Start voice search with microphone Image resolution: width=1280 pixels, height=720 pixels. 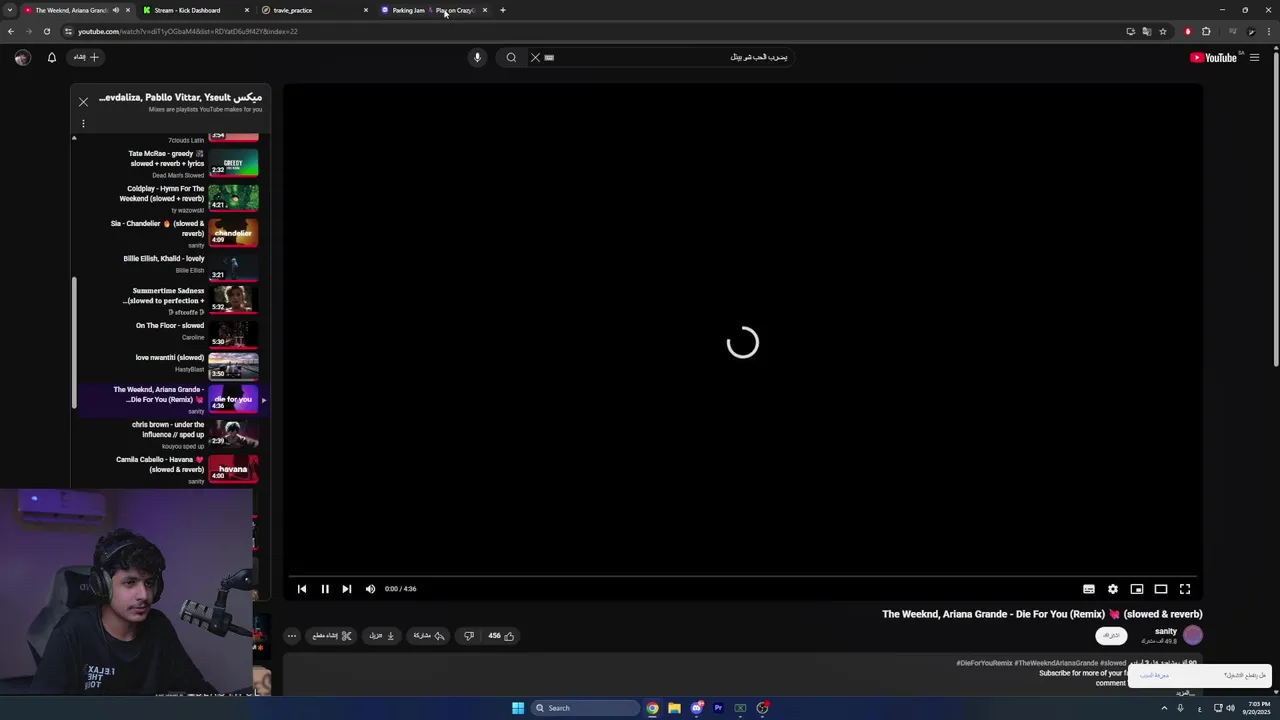[x=477, y=58]
